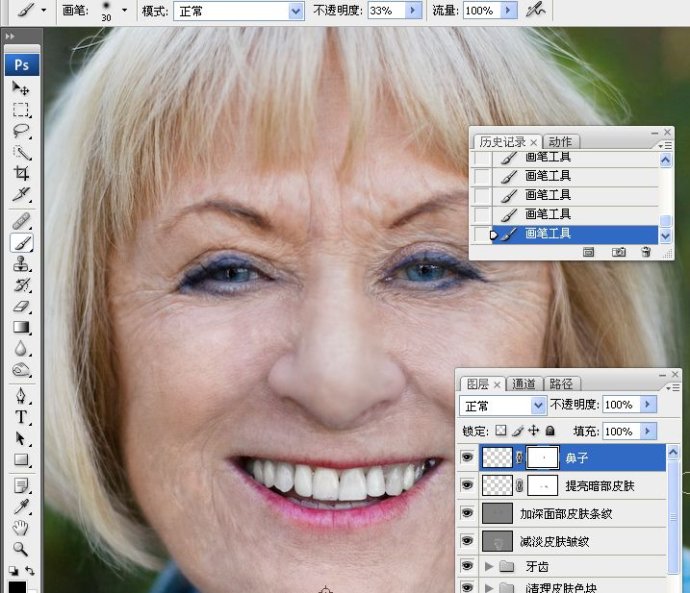Enable airbrush mode in options bar
The width and height of the screenshot is (690, 593).
536,10
